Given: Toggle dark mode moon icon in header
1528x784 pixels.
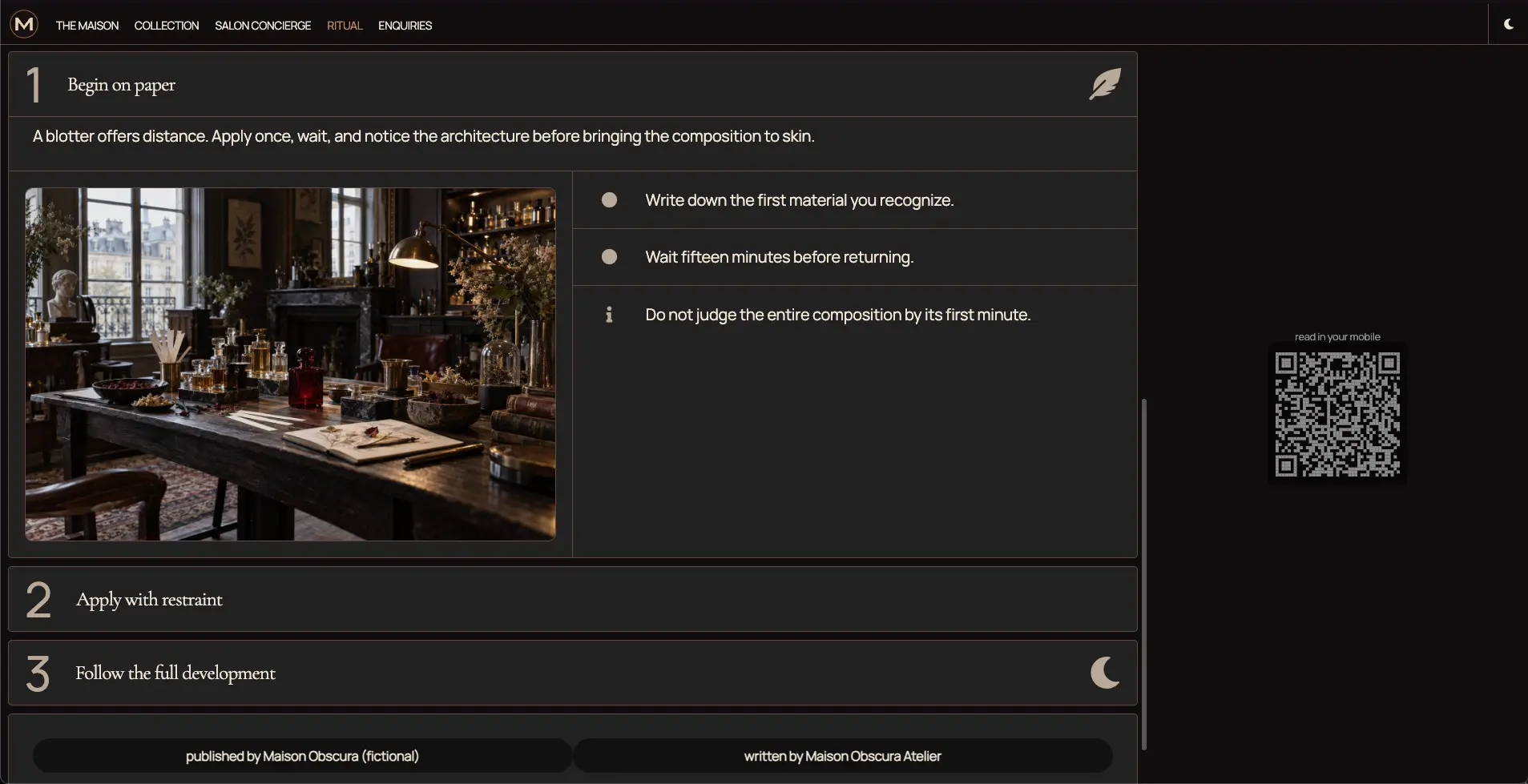Looking at the screenshot, I should [1509, 24].
